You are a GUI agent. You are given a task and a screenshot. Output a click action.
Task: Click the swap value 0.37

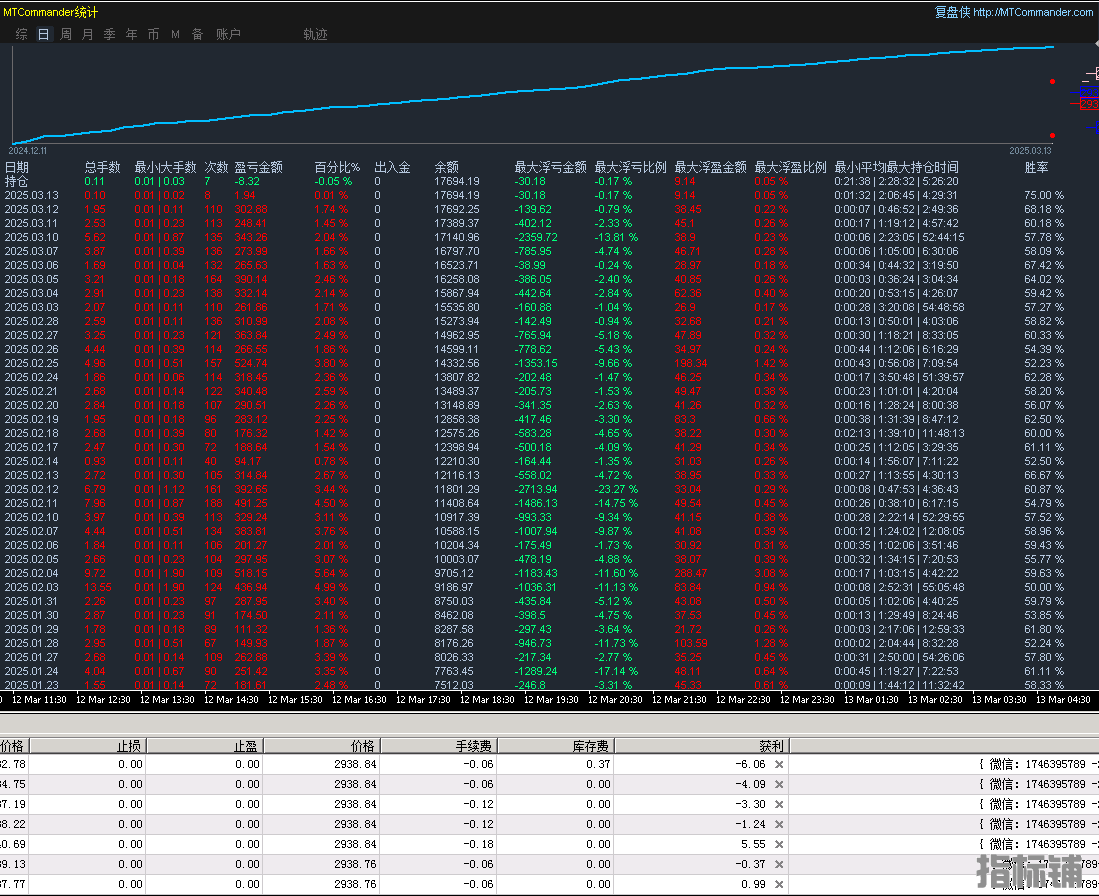(599, 764)
